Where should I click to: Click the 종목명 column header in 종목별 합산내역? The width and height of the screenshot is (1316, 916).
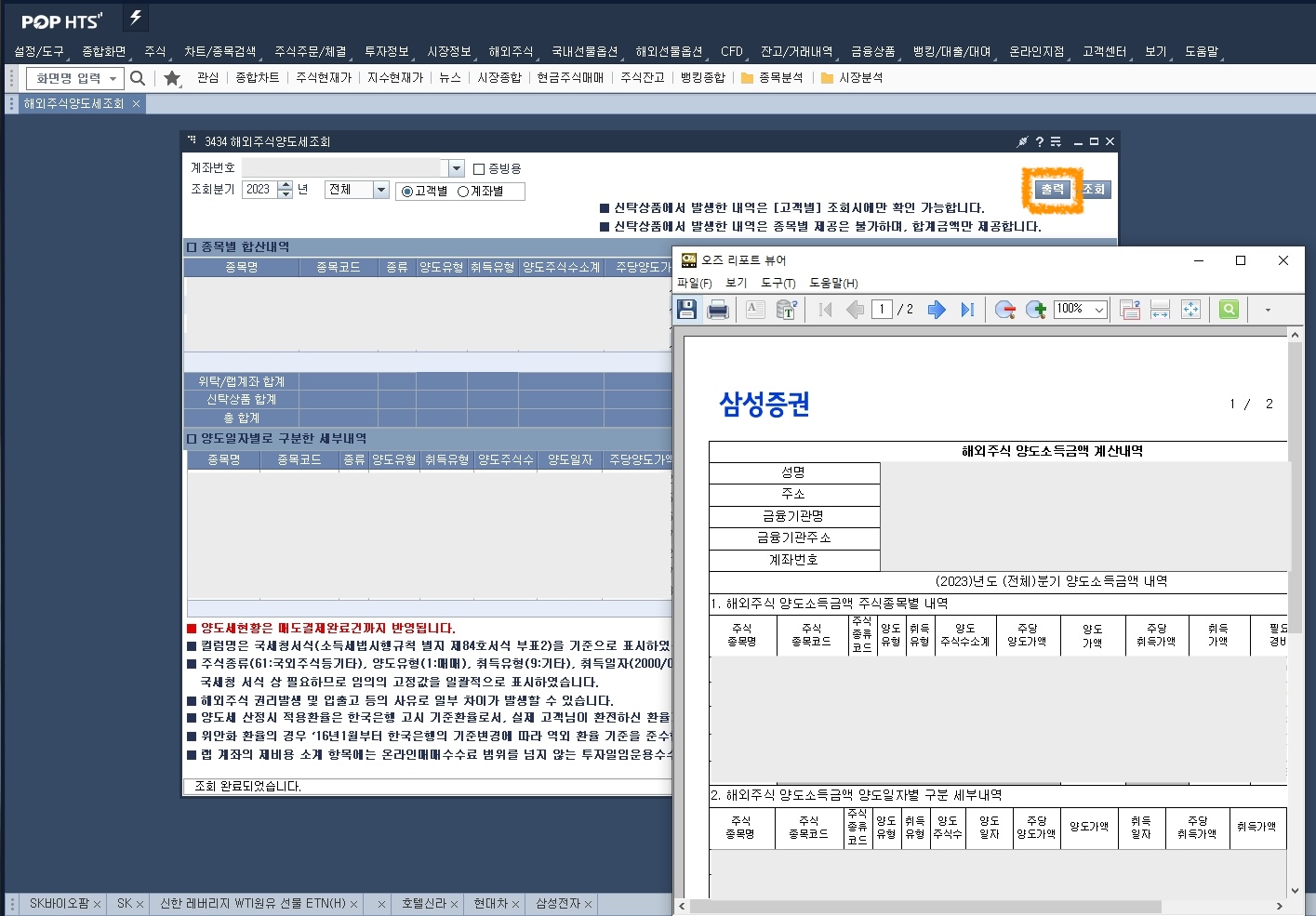[x=242, y=268]
